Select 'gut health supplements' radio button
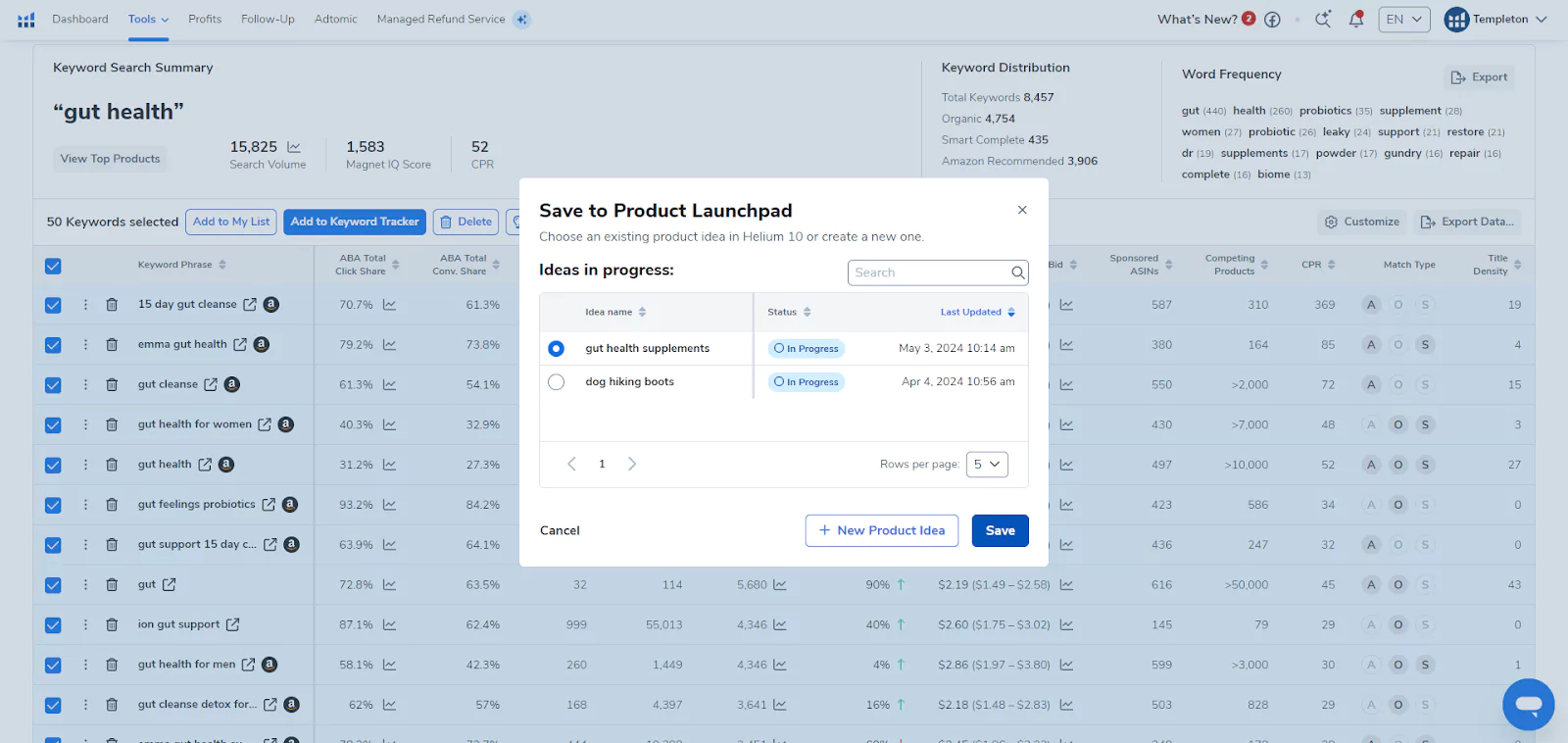1568x743 pixels. (557, 349)
